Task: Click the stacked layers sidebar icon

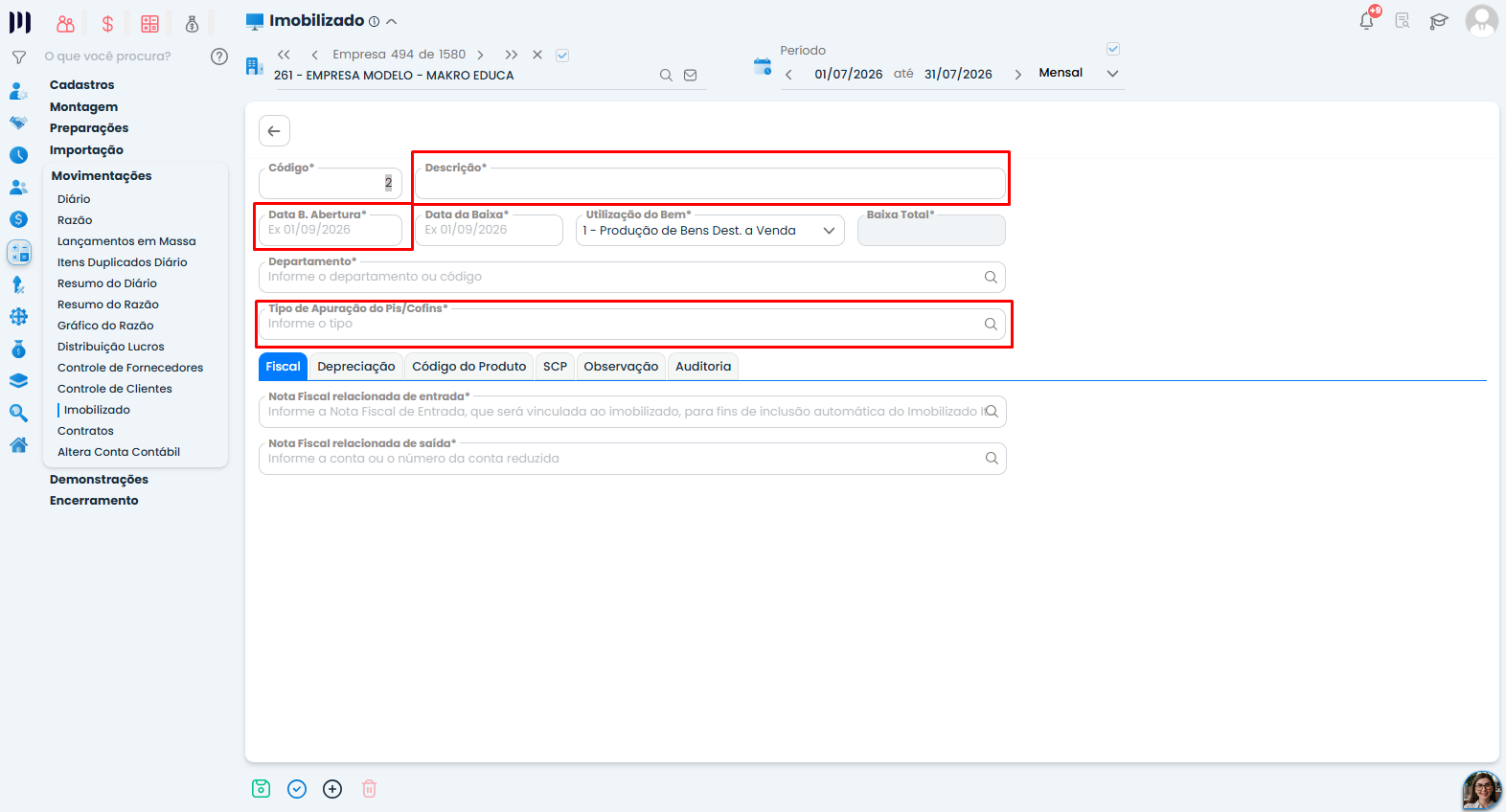Action: pos(18,381)
